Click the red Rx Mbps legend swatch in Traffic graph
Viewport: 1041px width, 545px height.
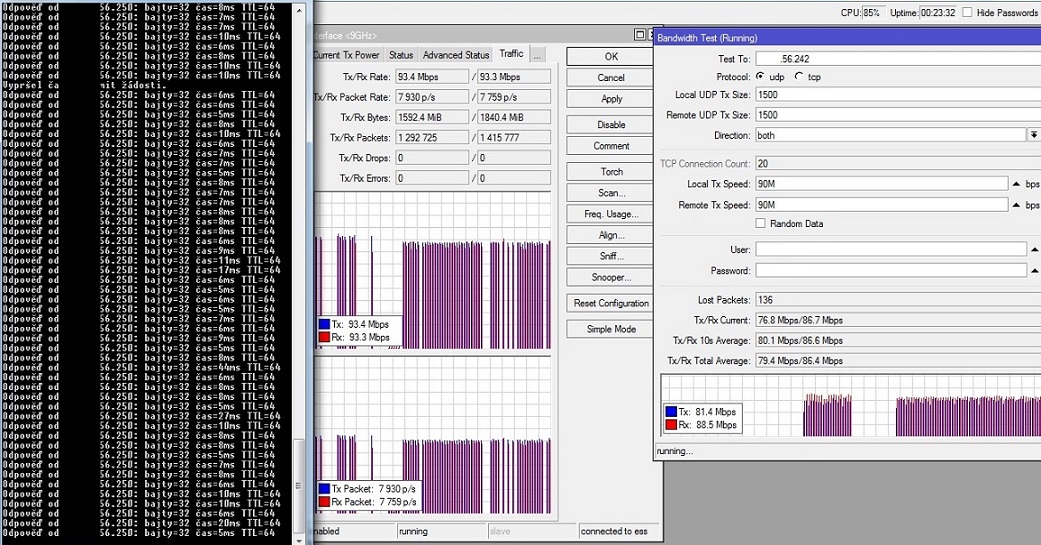(324, 337)
